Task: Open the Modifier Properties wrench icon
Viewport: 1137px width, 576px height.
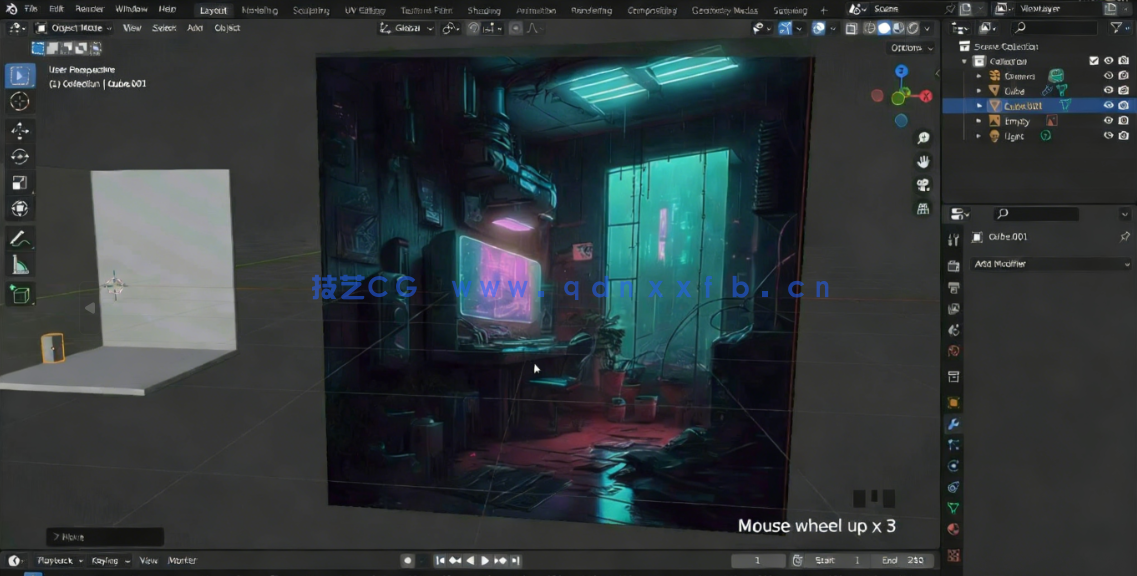Action: click(x=953, y=424)
